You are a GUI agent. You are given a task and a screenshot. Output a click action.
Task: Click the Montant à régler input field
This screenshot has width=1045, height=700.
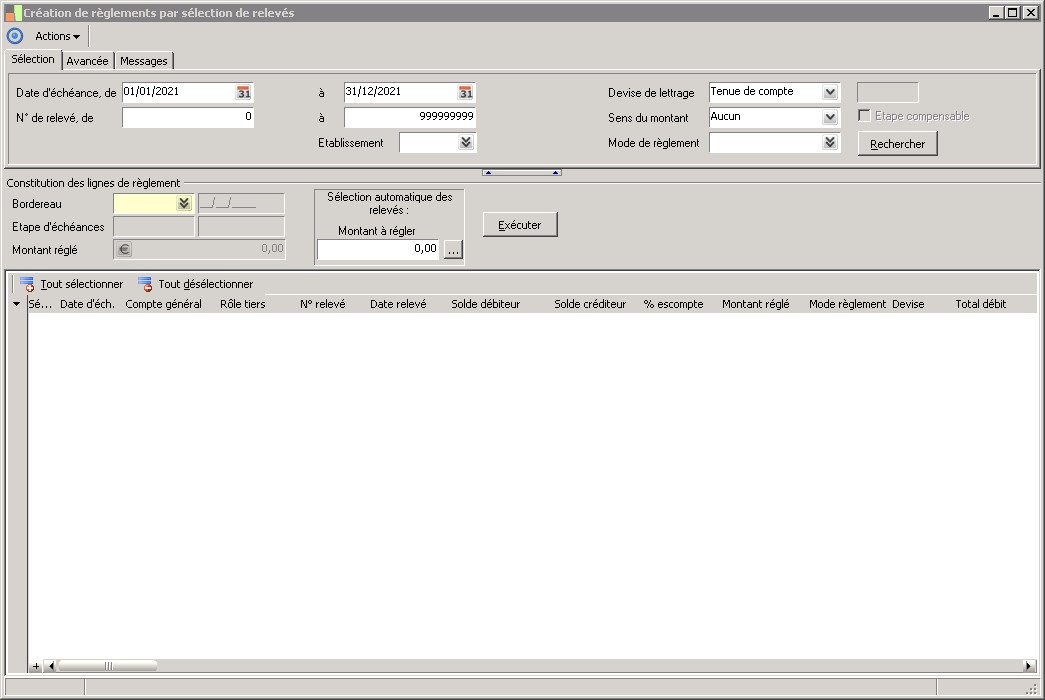click(378, 249)
